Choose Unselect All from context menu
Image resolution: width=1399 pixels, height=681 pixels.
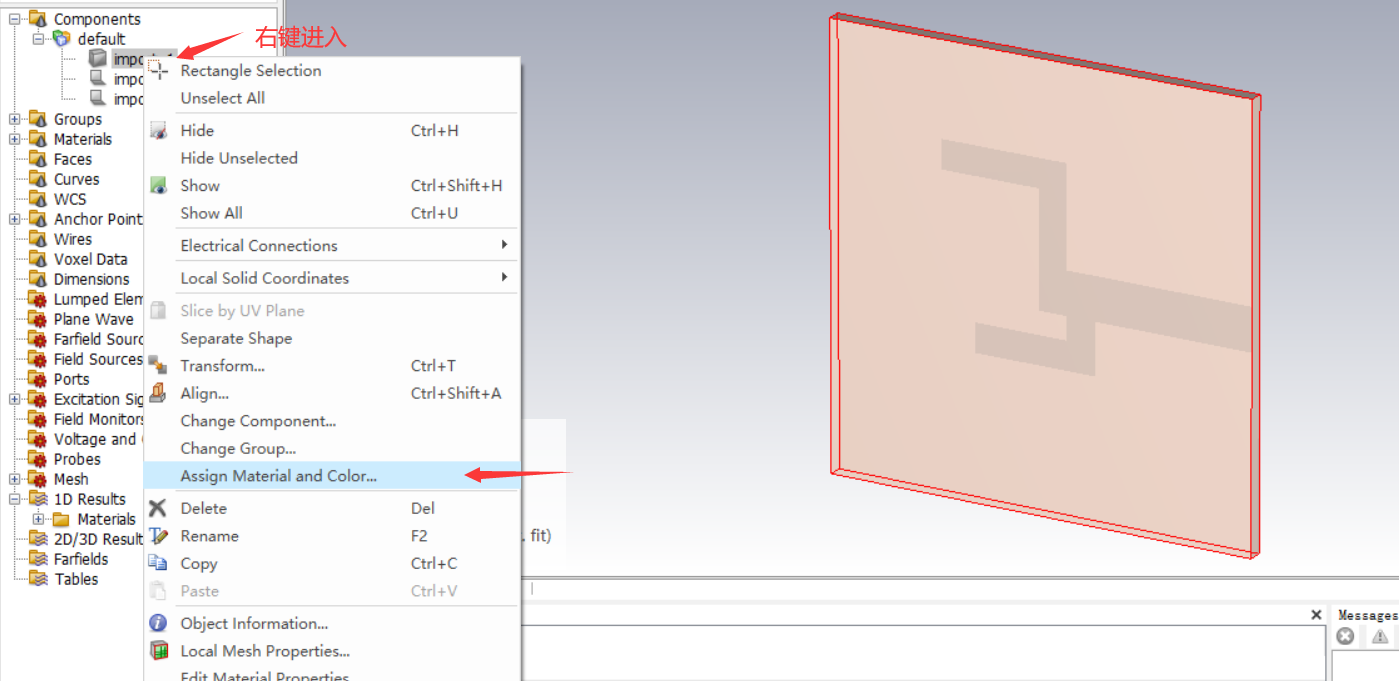pyautogui.click(x=331, y=98)
